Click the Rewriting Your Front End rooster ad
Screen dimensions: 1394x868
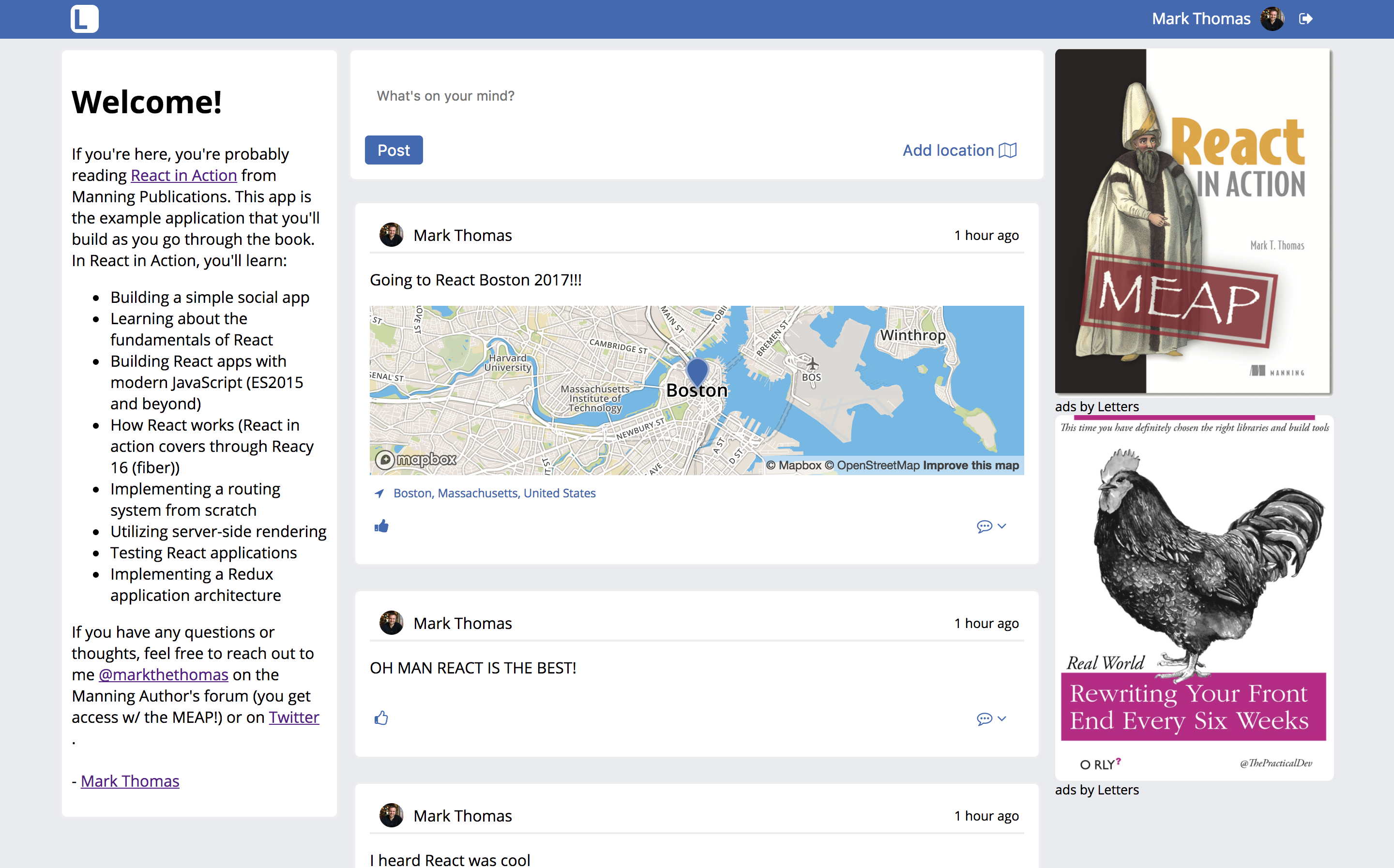click(1194, 597)
